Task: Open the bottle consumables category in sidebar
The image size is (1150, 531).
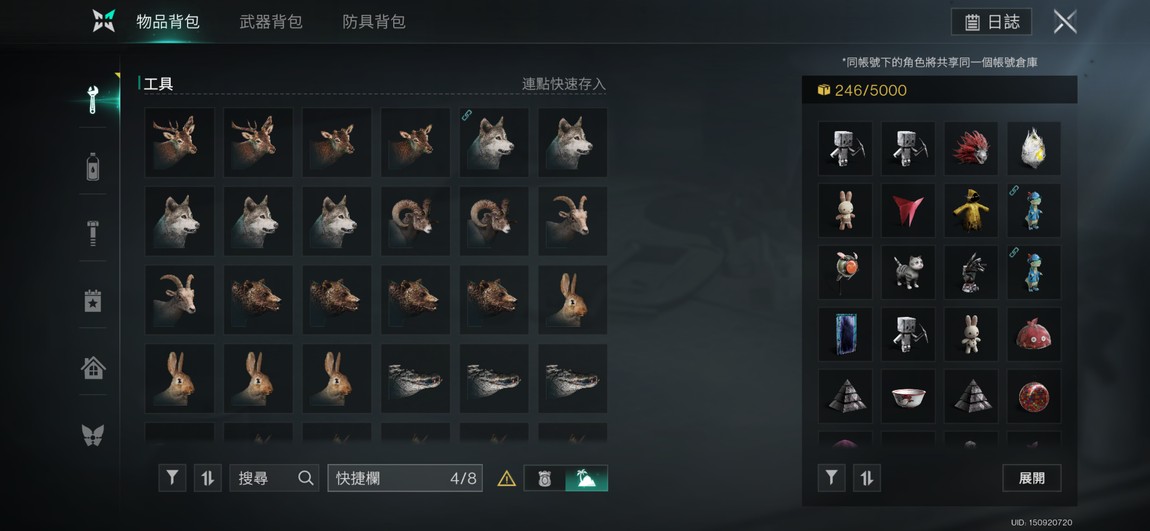Action: point(92,166)
